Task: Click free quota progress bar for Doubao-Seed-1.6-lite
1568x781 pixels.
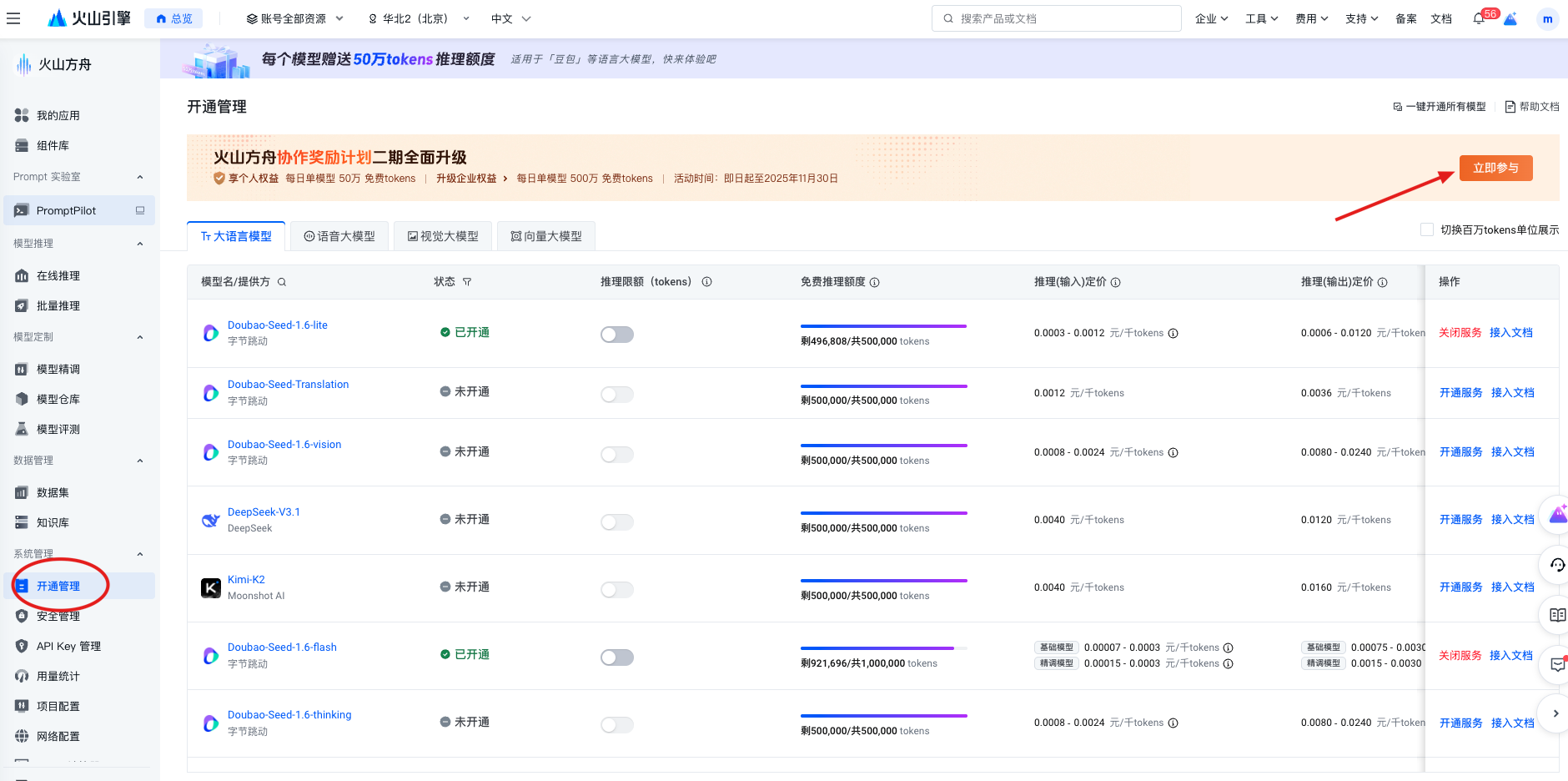Action: [884, 325]
